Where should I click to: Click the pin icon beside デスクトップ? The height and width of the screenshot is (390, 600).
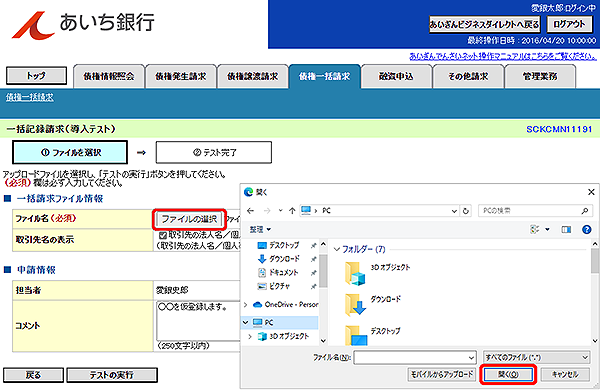pyautogui.click(x=314, y=245)
